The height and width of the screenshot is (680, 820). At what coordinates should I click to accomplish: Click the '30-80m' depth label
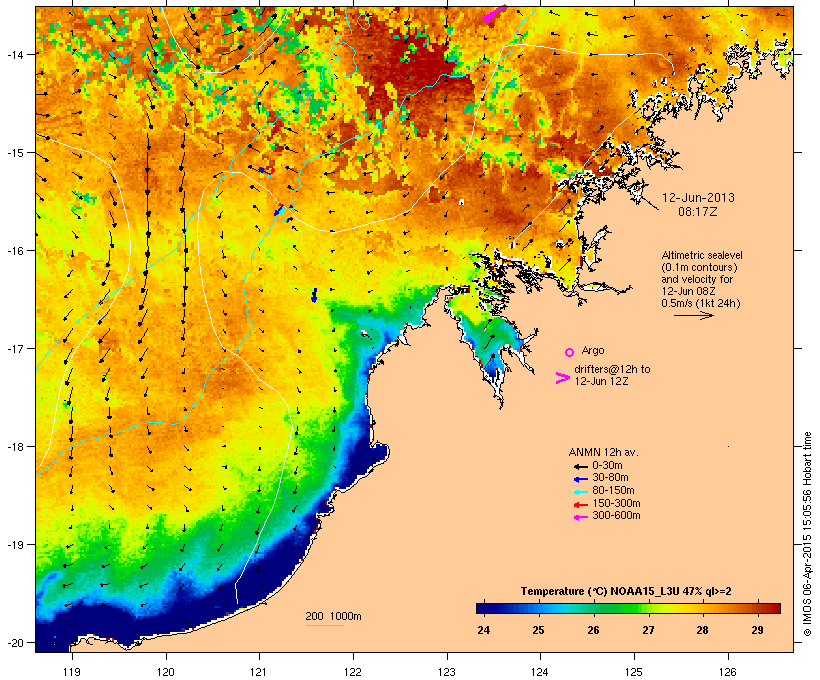click(x=610, y=478)
